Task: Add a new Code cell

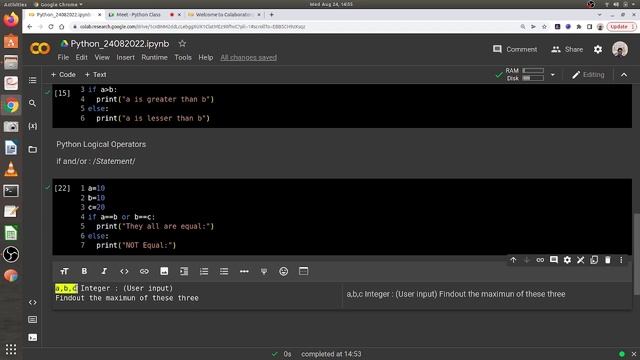Action: pyautogui.click(x=63, y=75)
